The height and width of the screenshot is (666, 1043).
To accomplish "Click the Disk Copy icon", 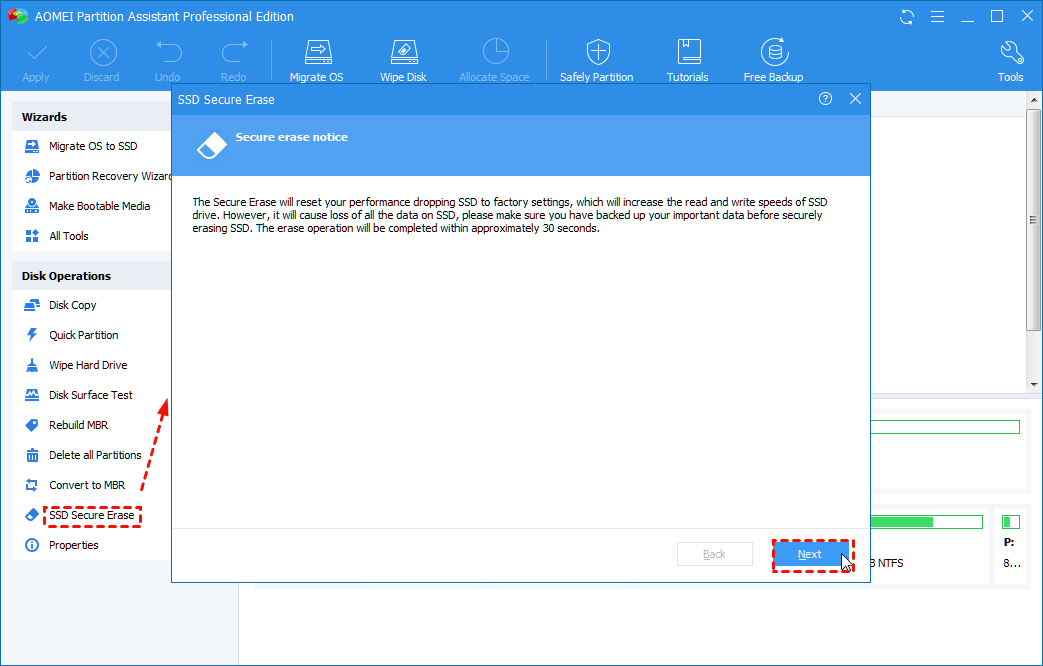I will (32, 305).
